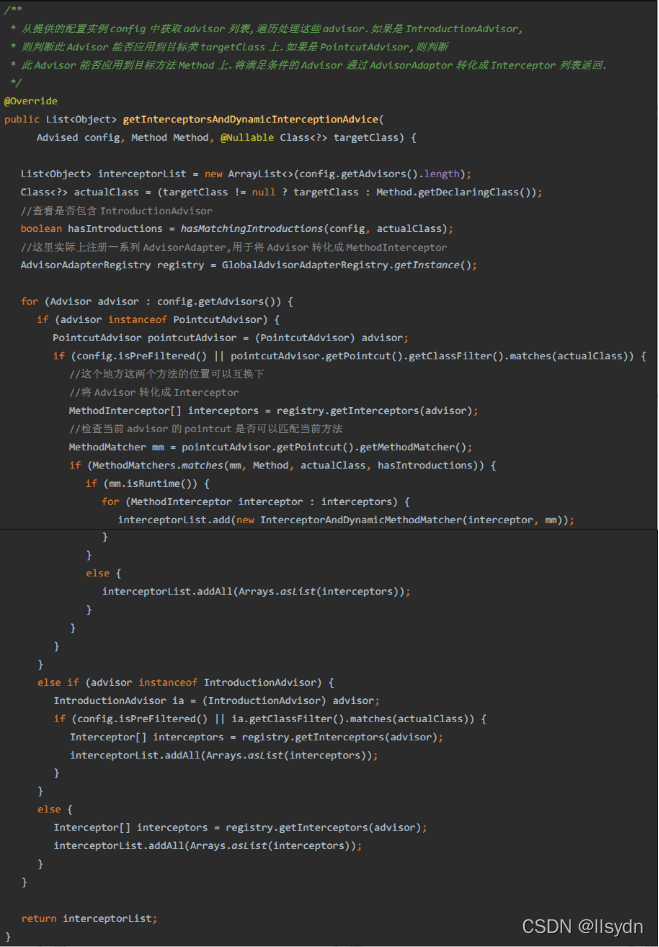Click the comment "//将 Advisor 转化成 Interceptor"
The width and height of the screenshot is (659, 947).
pos(153,393)
